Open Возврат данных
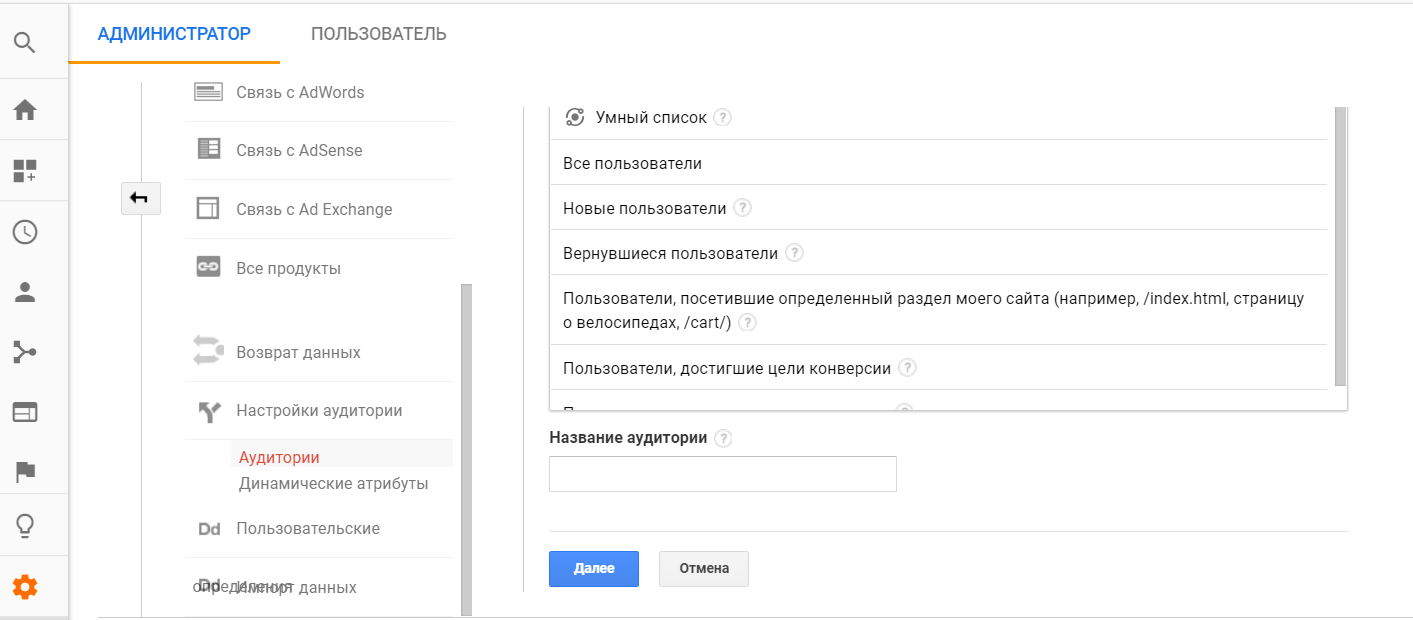The width and height of the screenshot is (1413, 620). point(298,352)
